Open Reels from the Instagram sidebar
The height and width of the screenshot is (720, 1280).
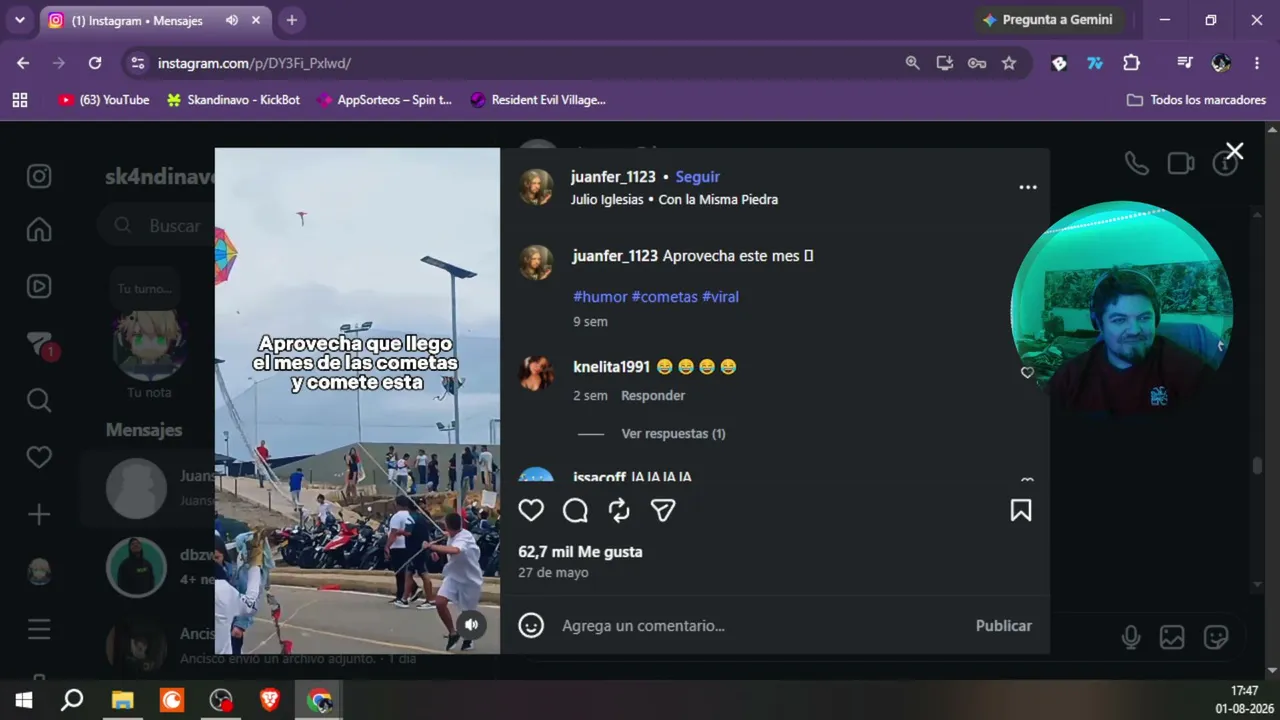[x=39, y=287]
